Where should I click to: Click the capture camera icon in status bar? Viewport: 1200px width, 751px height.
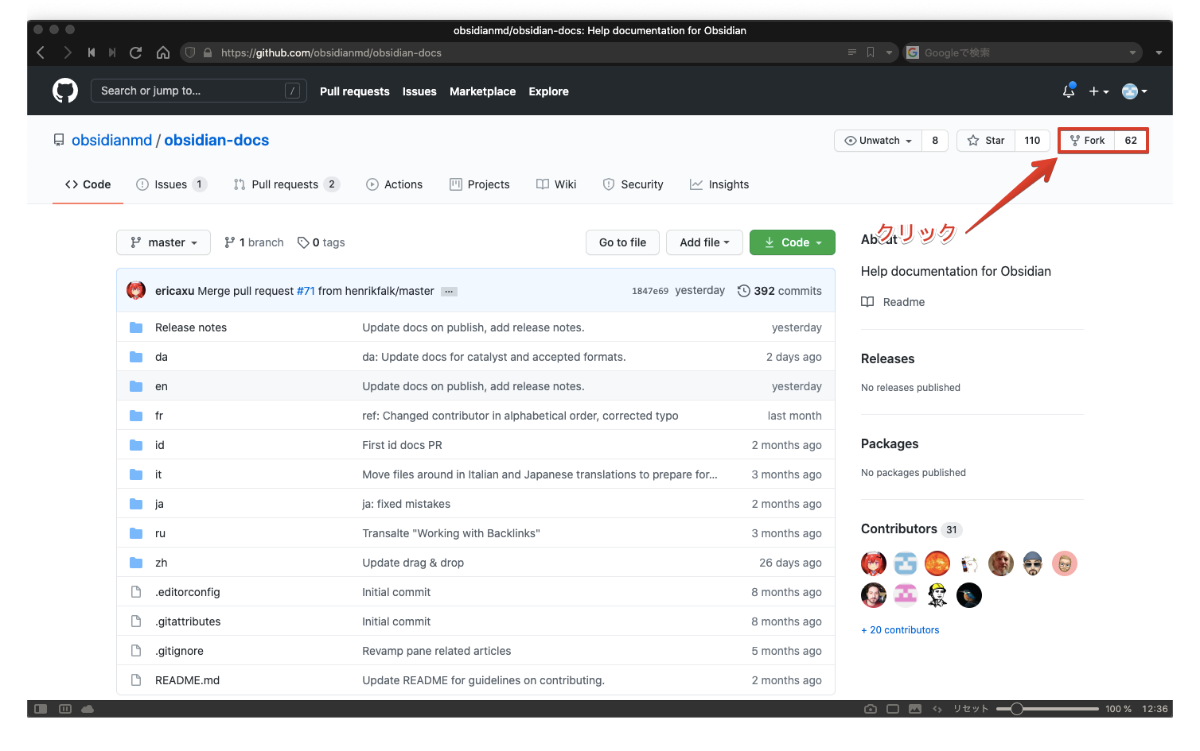point(870,709)
